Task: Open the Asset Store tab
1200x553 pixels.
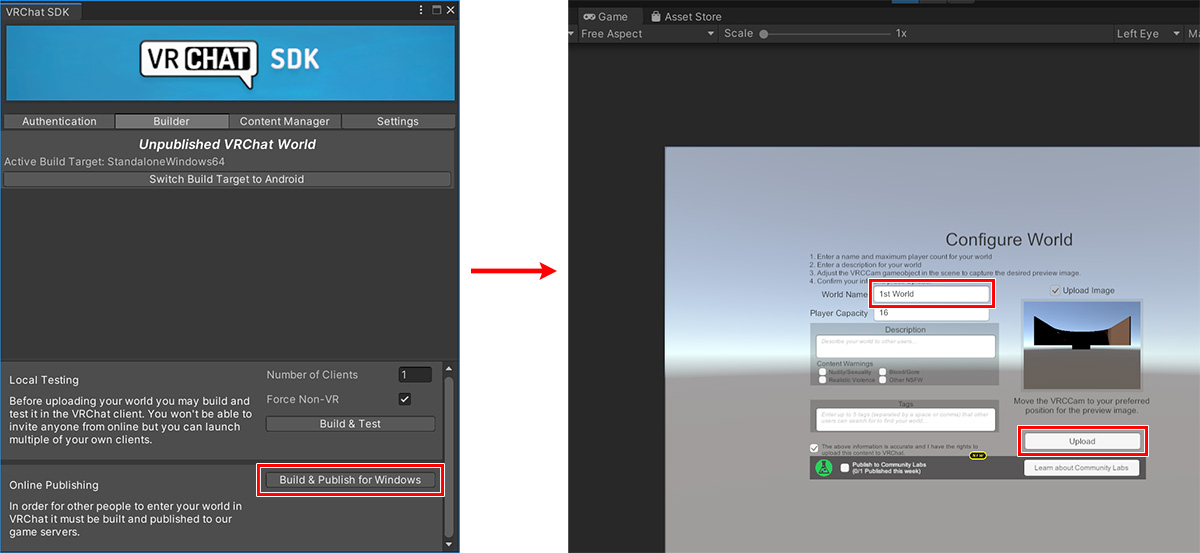Action: pyautogui.click(x=686, y=16)
